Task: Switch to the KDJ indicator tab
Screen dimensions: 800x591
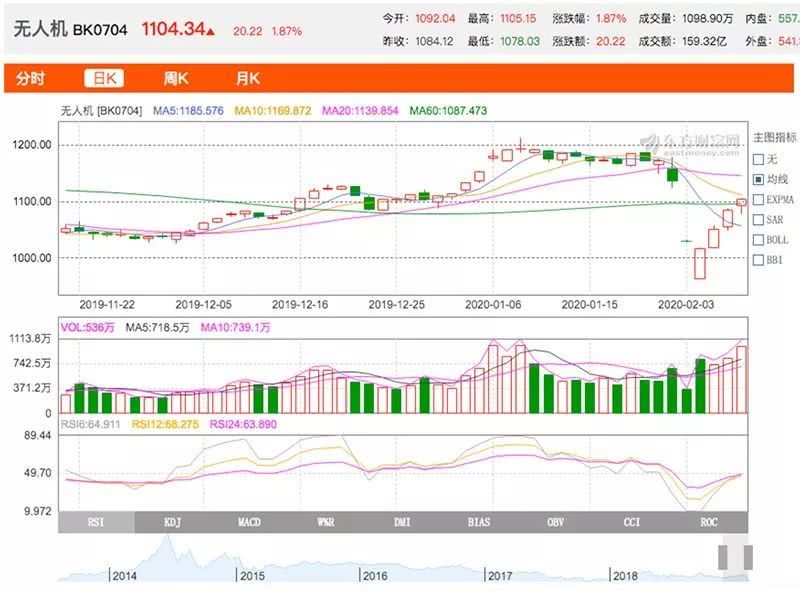Action: (x=173, y=521)
